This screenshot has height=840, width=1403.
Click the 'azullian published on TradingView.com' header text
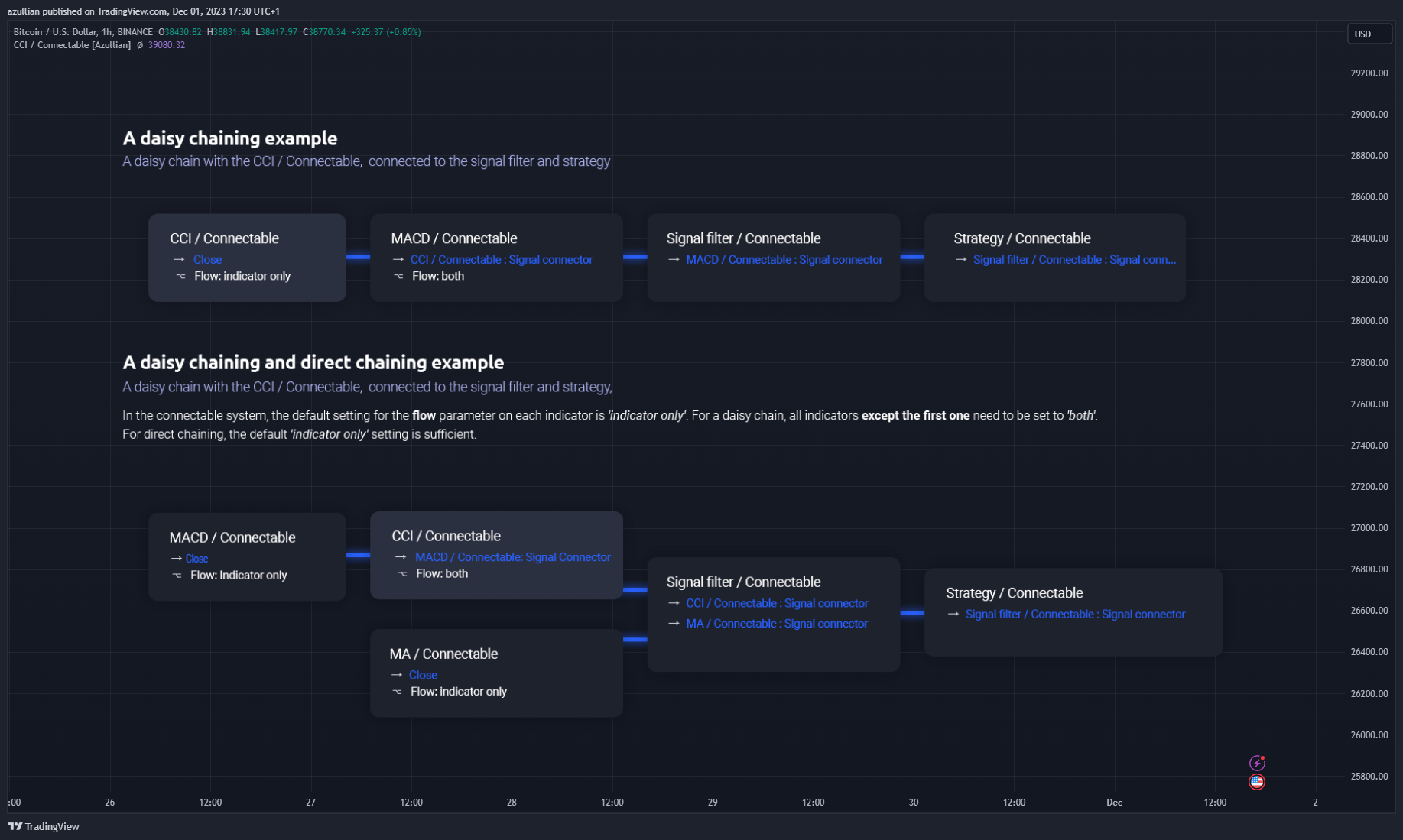point(87,11)
